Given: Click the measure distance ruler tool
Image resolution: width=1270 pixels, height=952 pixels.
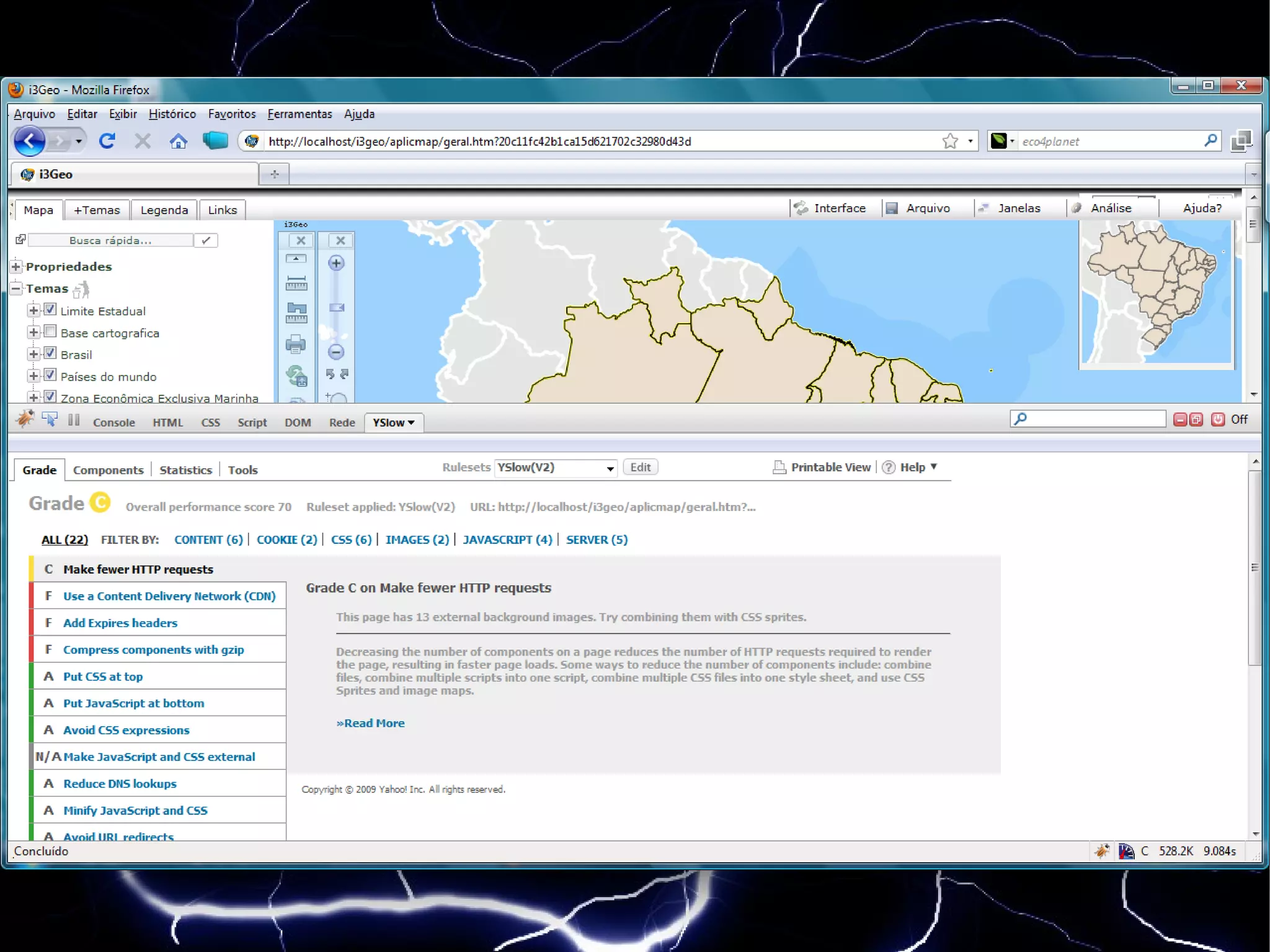Looking at the screenshot, I should tap(296, 283).
